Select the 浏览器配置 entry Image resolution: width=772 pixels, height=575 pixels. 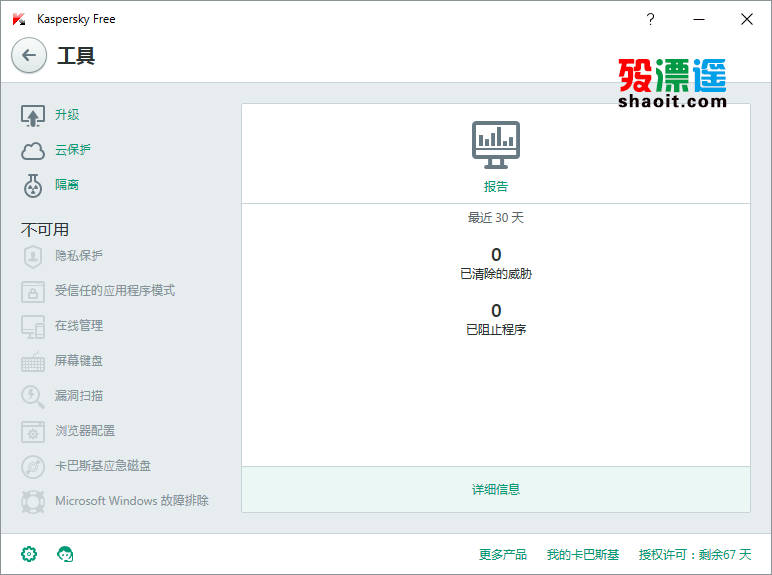tap(85, 431)
